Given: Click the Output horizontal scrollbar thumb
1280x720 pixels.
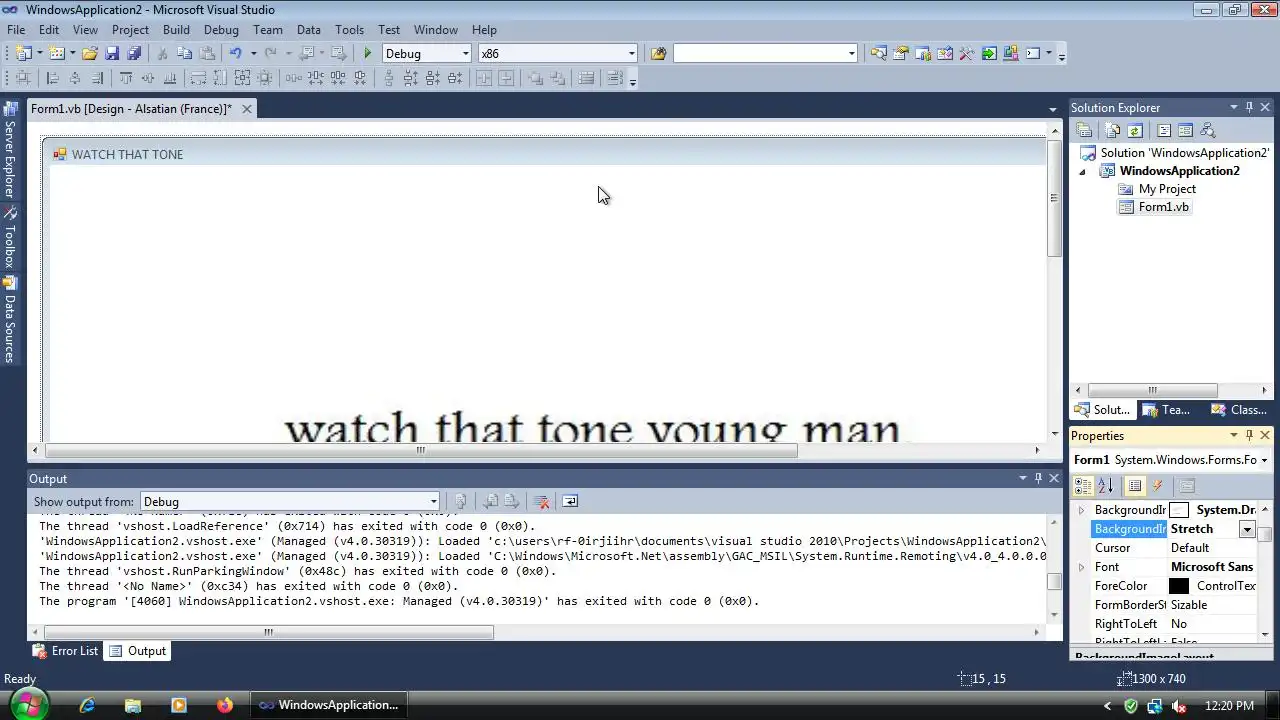Looking at the screenshot, I should pyautogui.click(x=268, y=632).
